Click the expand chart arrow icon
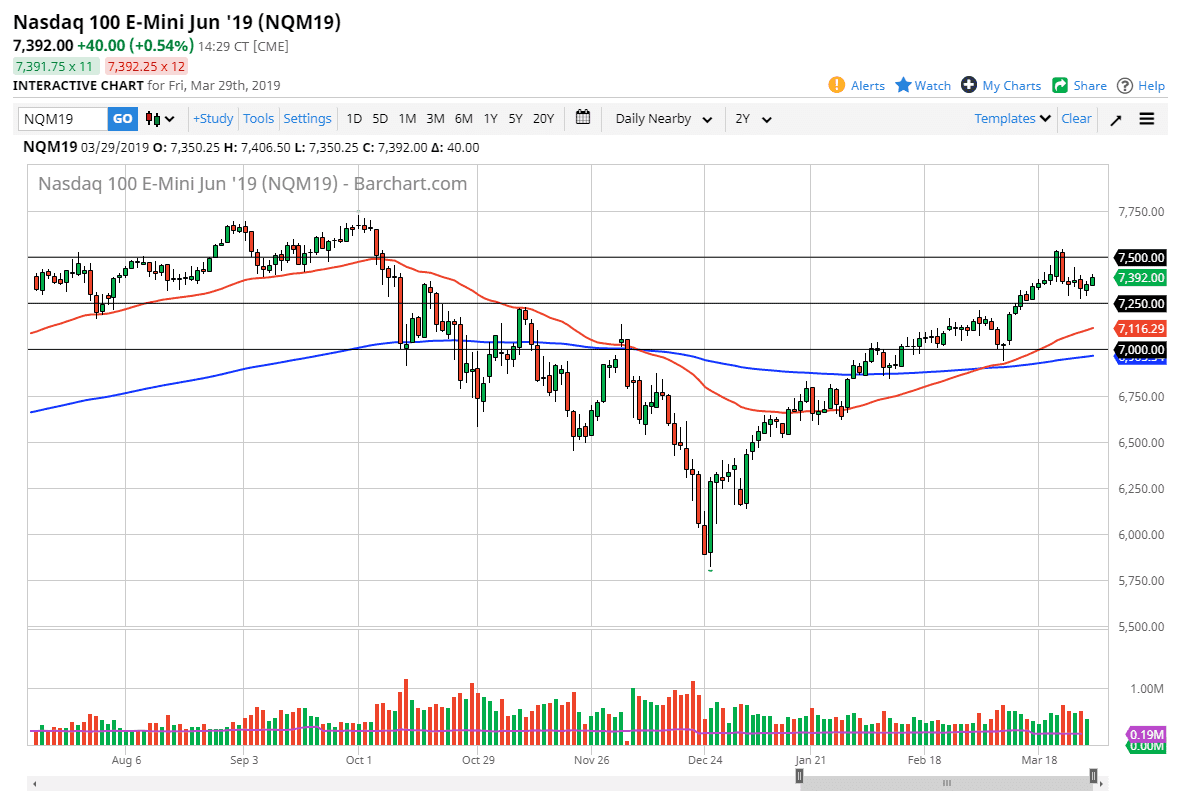 pos(1117,118)
